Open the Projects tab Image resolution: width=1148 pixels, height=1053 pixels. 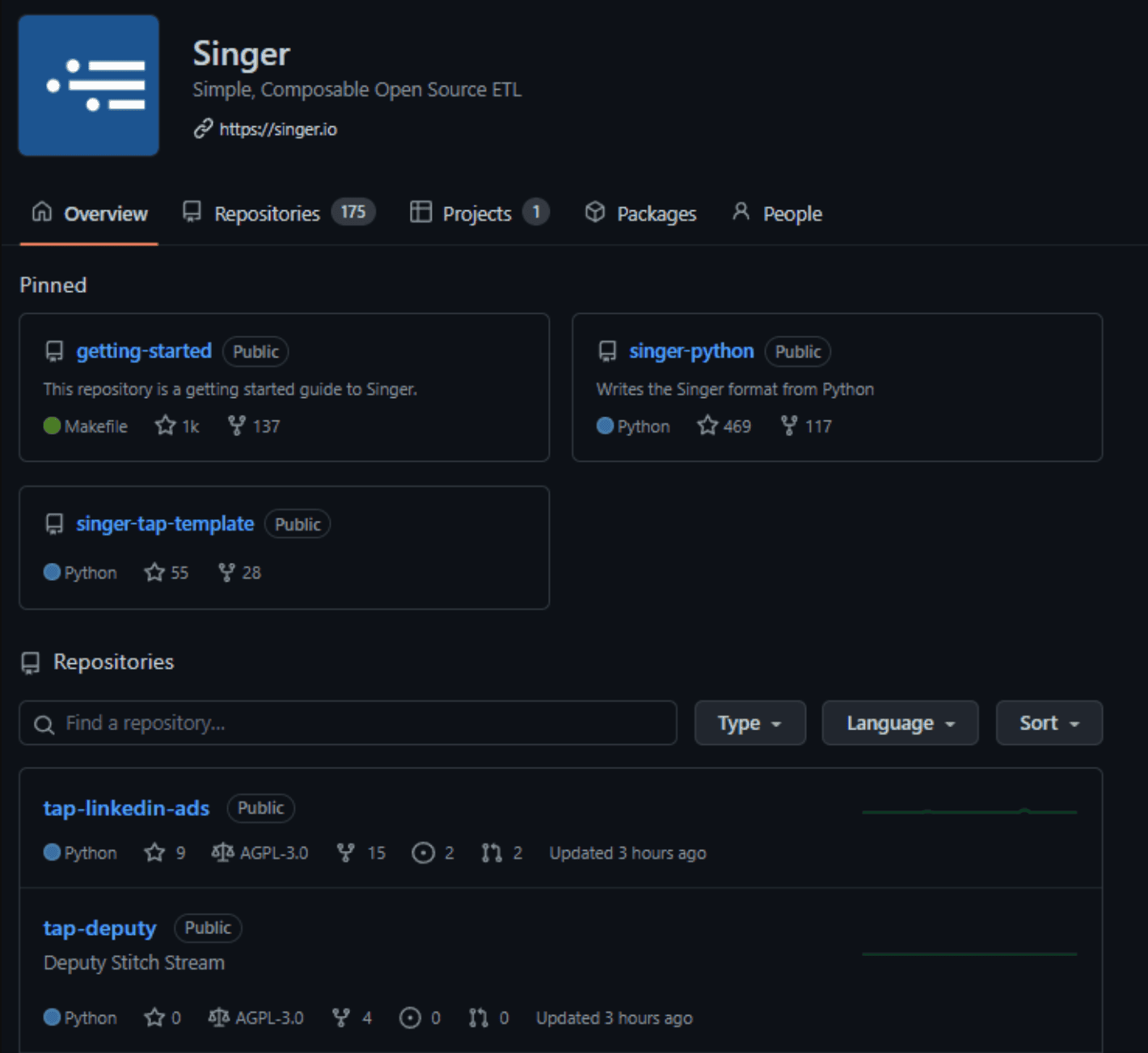479,214
